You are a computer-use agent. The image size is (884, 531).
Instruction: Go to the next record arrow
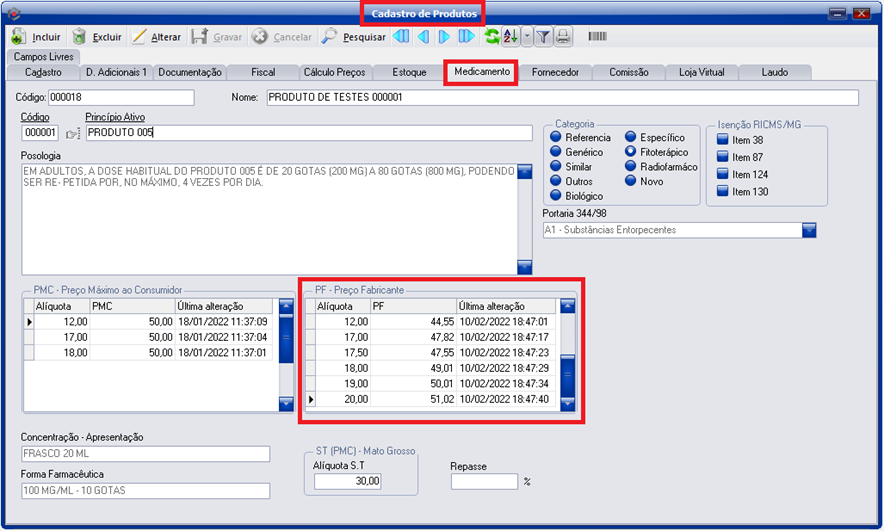(445, 37)
